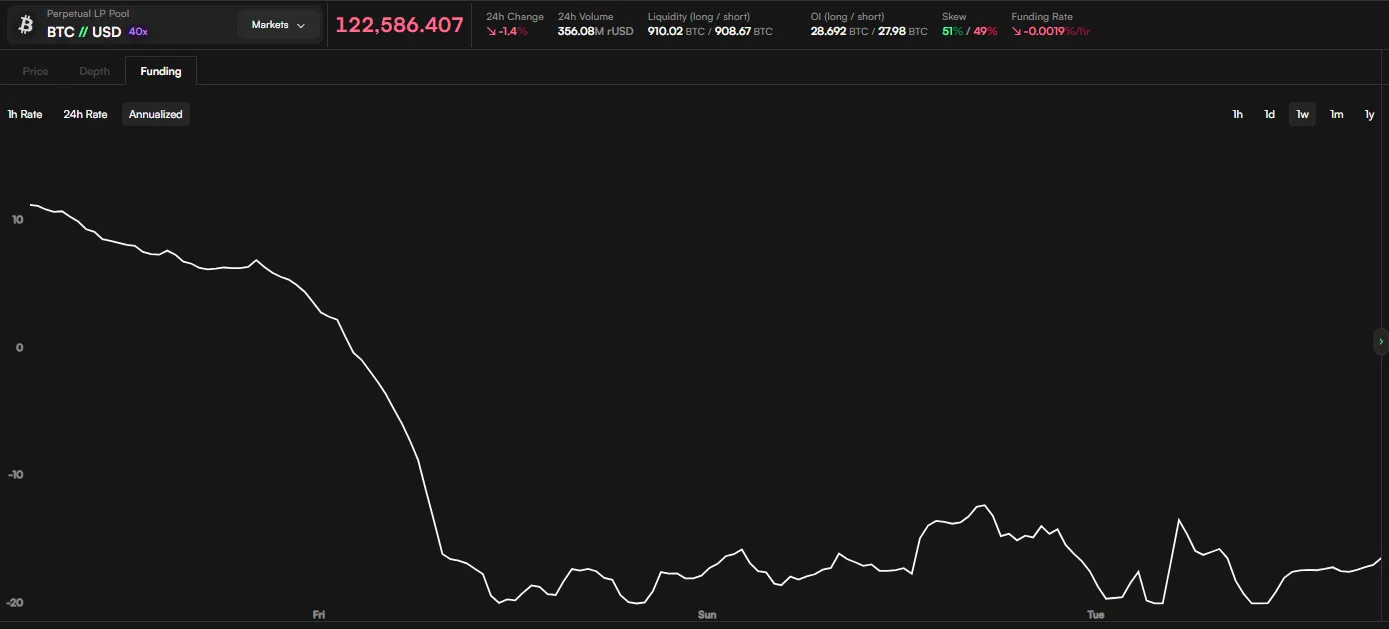Choose the 1w chart range
This screenshot has height=629, width=1389.
tap(1302, 115)
